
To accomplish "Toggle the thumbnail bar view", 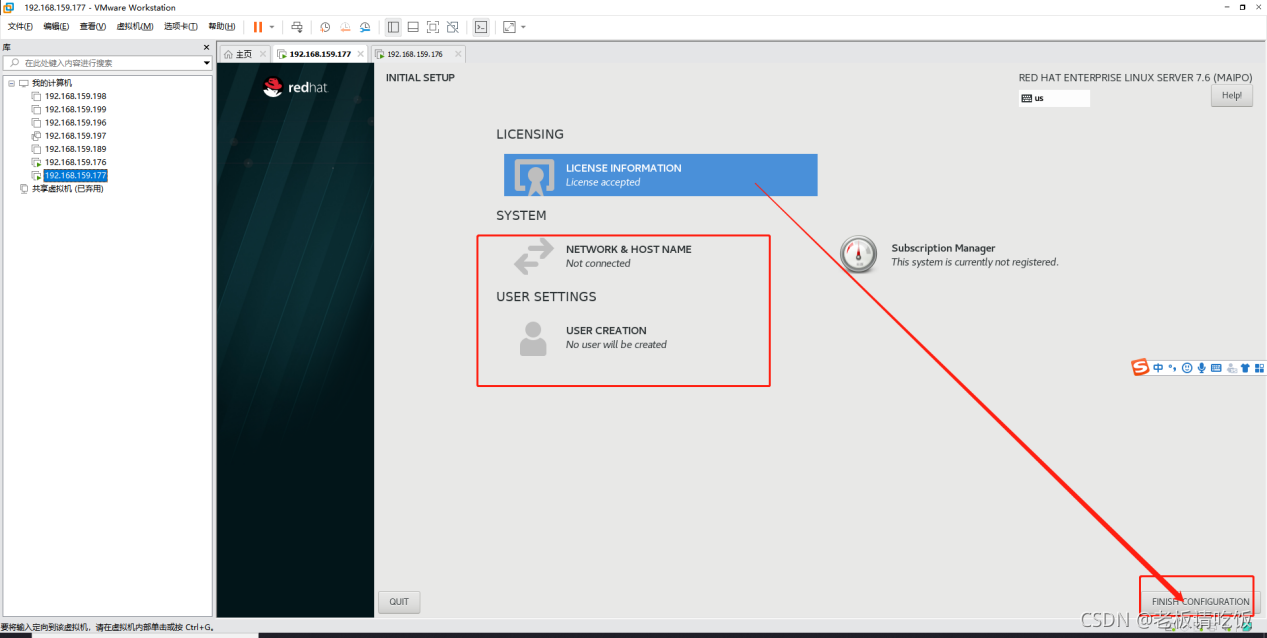I will point(413,27).
